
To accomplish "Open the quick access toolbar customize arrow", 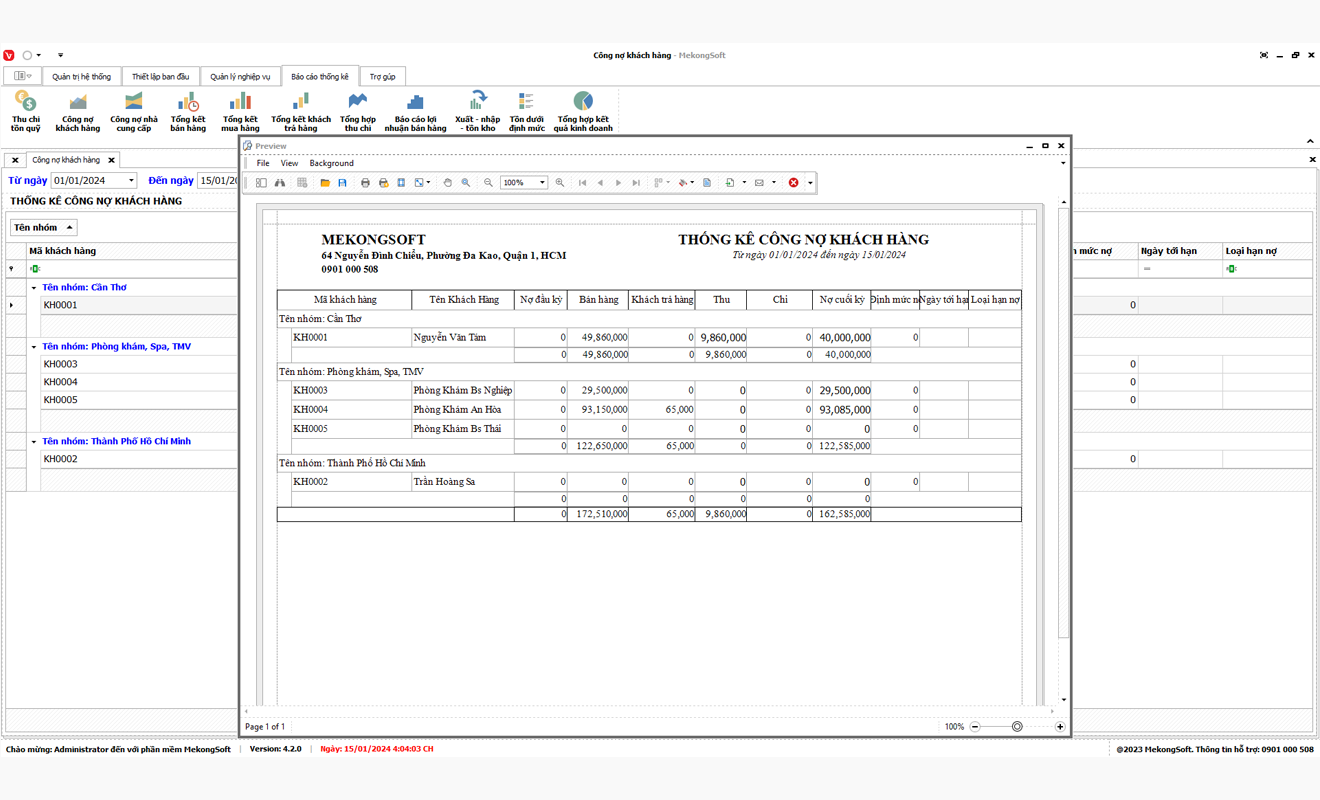I will click(x=60, y=55).
